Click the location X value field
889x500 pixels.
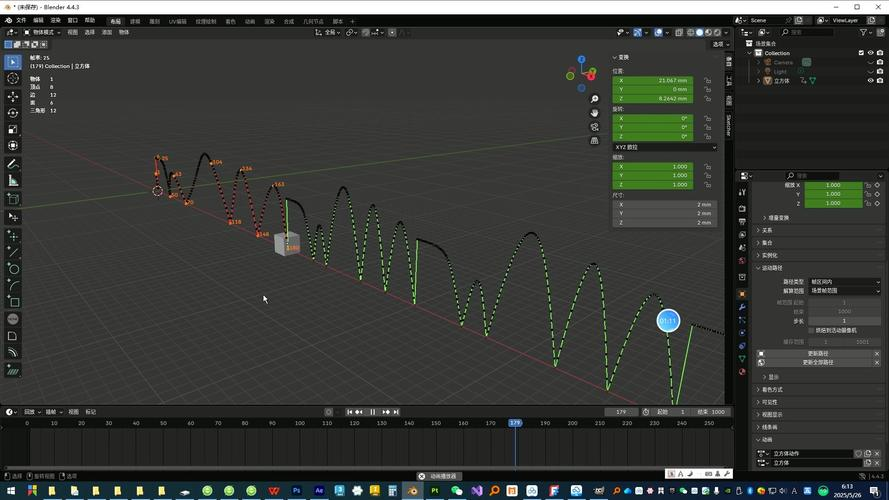tap(653, 81)
